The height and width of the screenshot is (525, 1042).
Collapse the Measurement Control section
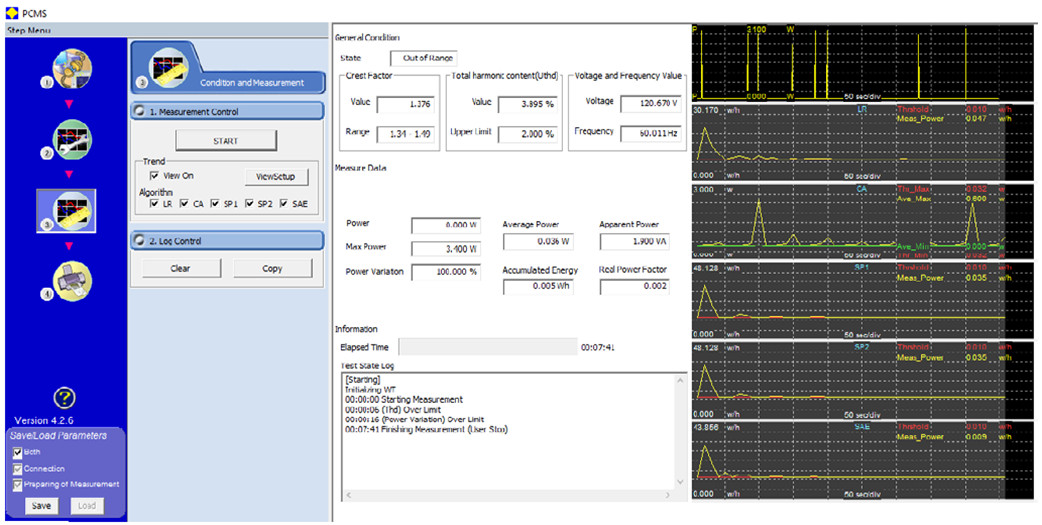140,112
